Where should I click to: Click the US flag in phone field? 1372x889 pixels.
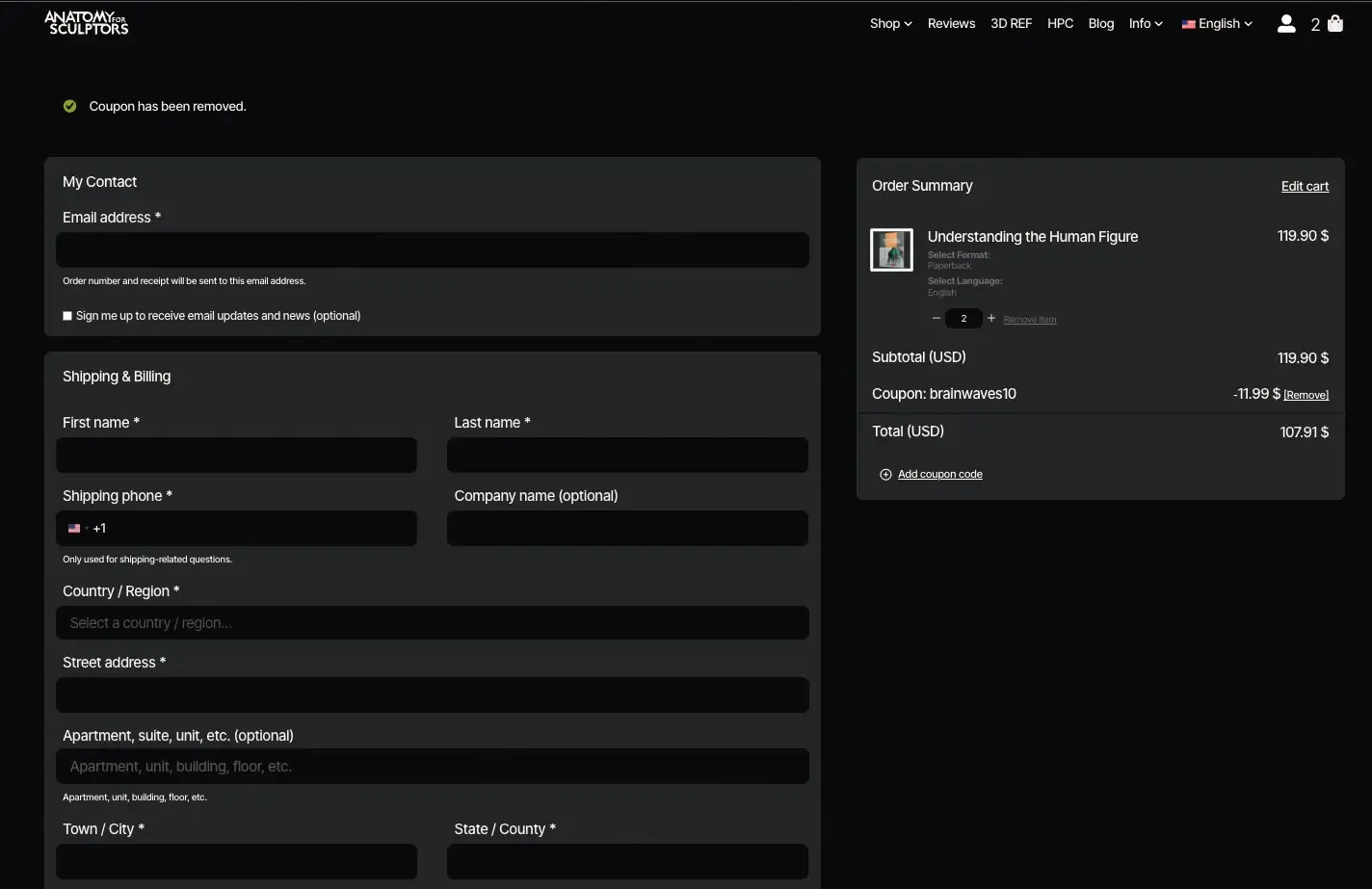pyautogui.click(x=74, y=528)
